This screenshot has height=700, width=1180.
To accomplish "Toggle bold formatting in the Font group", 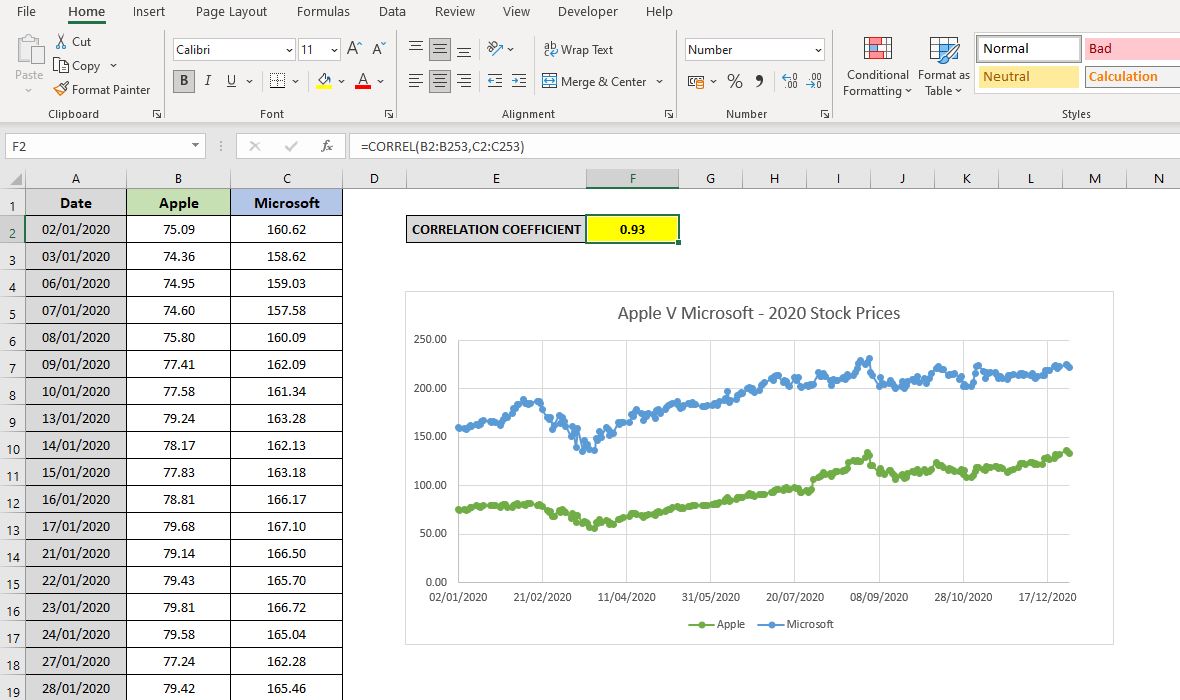I will tap(183, 81).
